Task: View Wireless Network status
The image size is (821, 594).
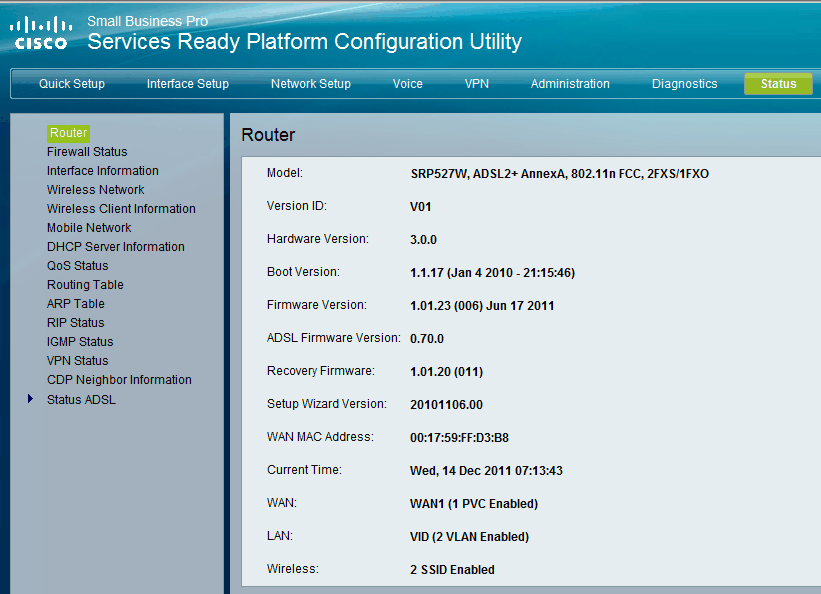Action: tap(95, 190)
